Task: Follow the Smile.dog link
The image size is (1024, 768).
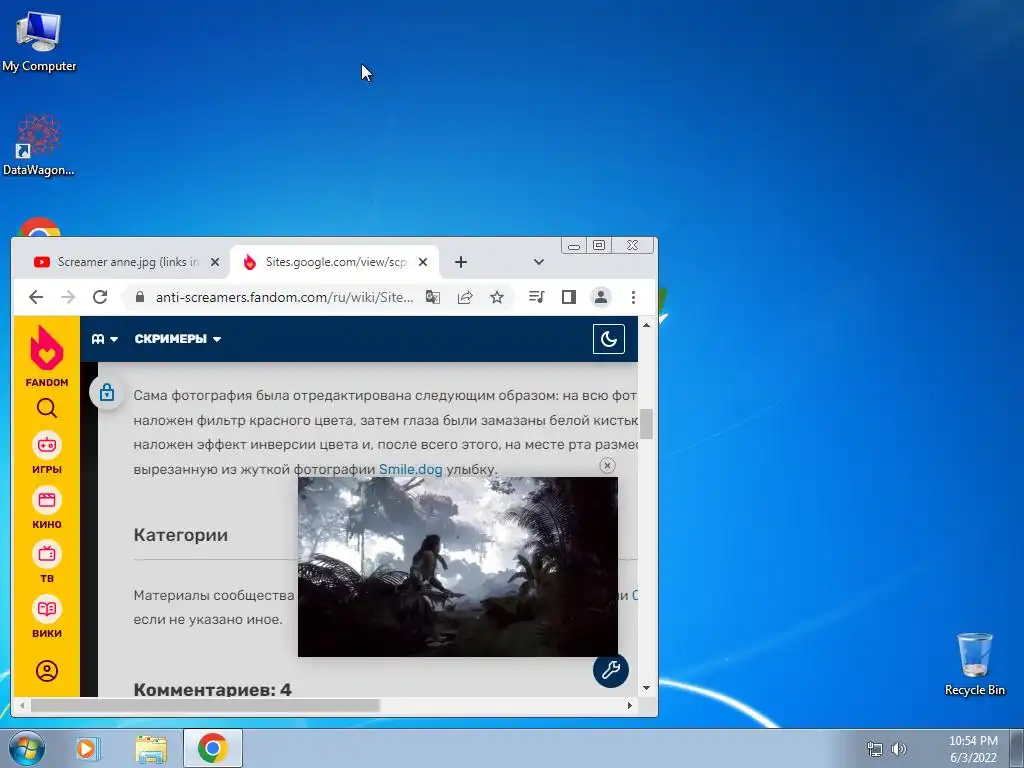Action: [x=411, y=470]
